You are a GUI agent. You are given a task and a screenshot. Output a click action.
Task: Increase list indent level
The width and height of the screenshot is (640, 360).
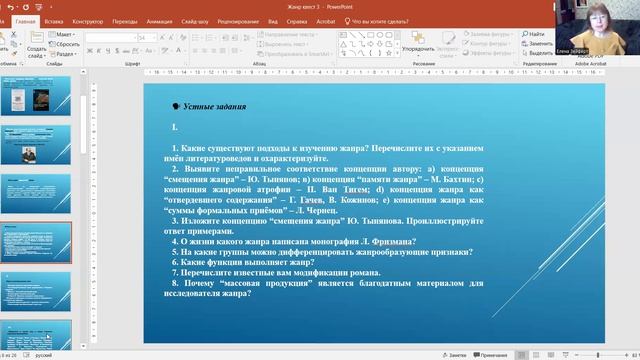coord(235,38)
